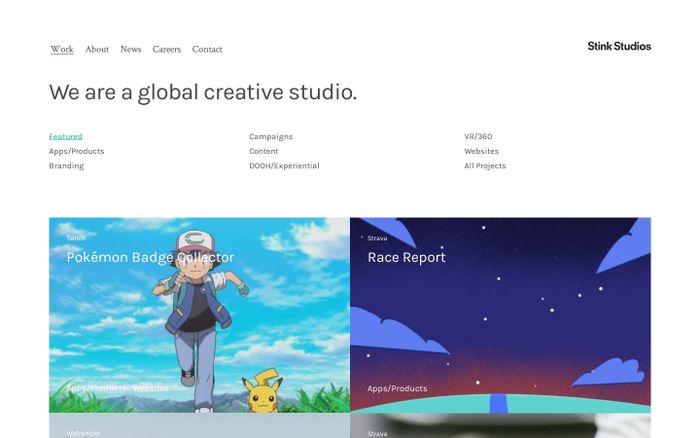The image size is (700, 438).
Task: Open Pokémon Badge Collector project title
Action: [x=150, y=257]
